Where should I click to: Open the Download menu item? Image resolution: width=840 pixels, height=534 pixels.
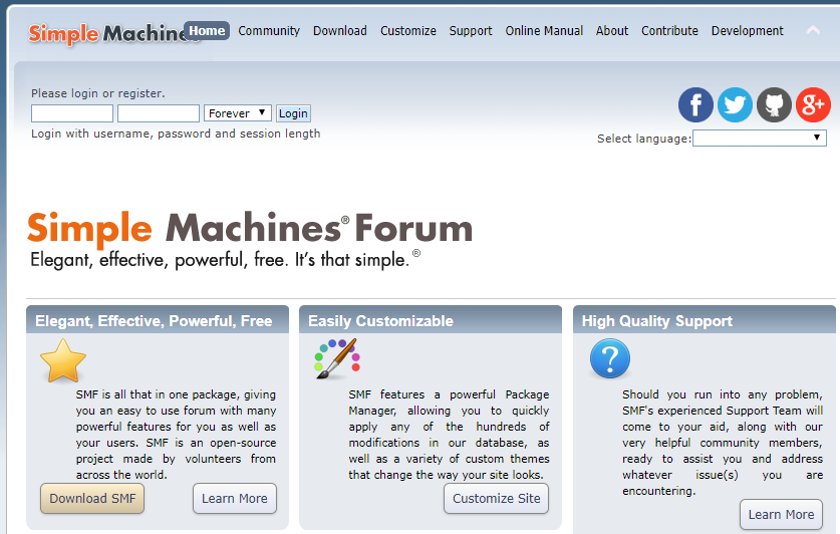[340, 31]
